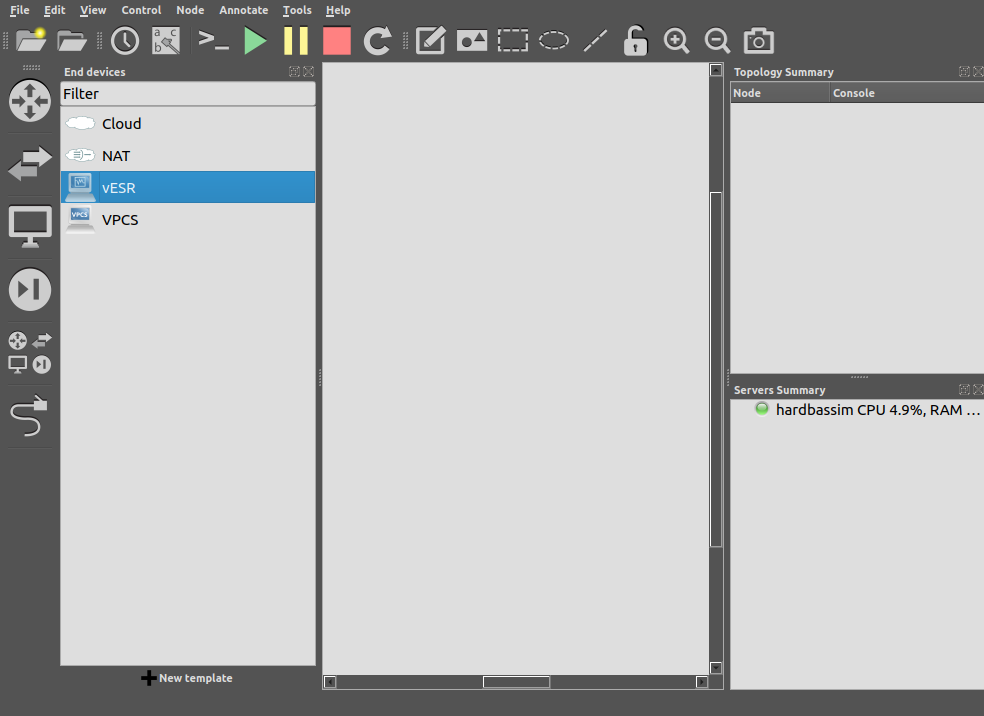Float the Servers Summary panel
984x716 pixels.
pos(964,390)
